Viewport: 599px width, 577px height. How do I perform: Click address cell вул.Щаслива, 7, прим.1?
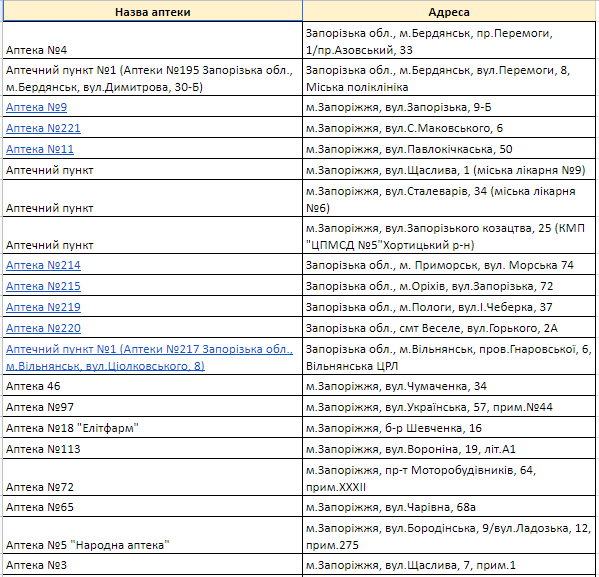449,564
